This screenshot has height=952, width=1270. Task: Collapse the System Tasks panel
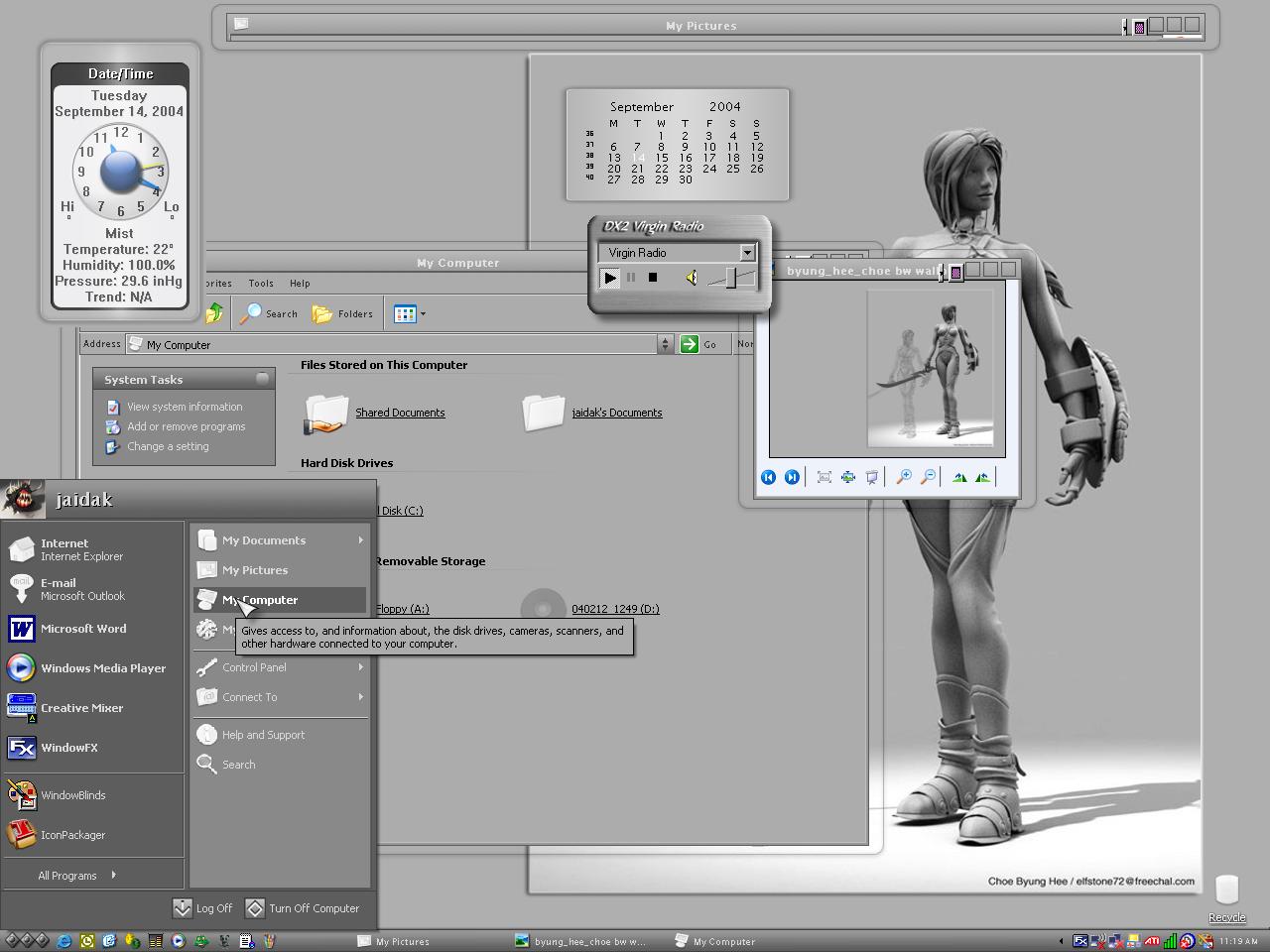click(262, 379)
